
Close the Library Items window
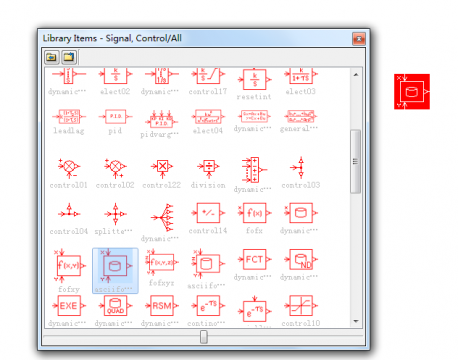point(359,39)
